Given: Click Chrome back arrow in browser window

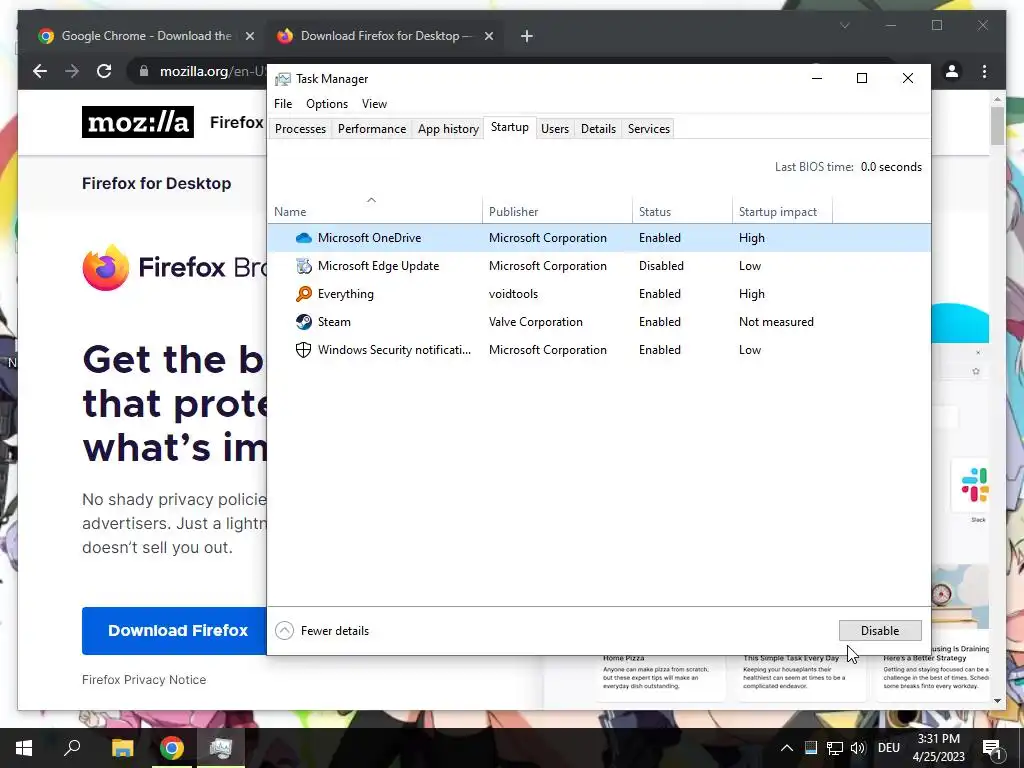Looking at the screenshot, I should pyautogui.click(x=40, y=71).
